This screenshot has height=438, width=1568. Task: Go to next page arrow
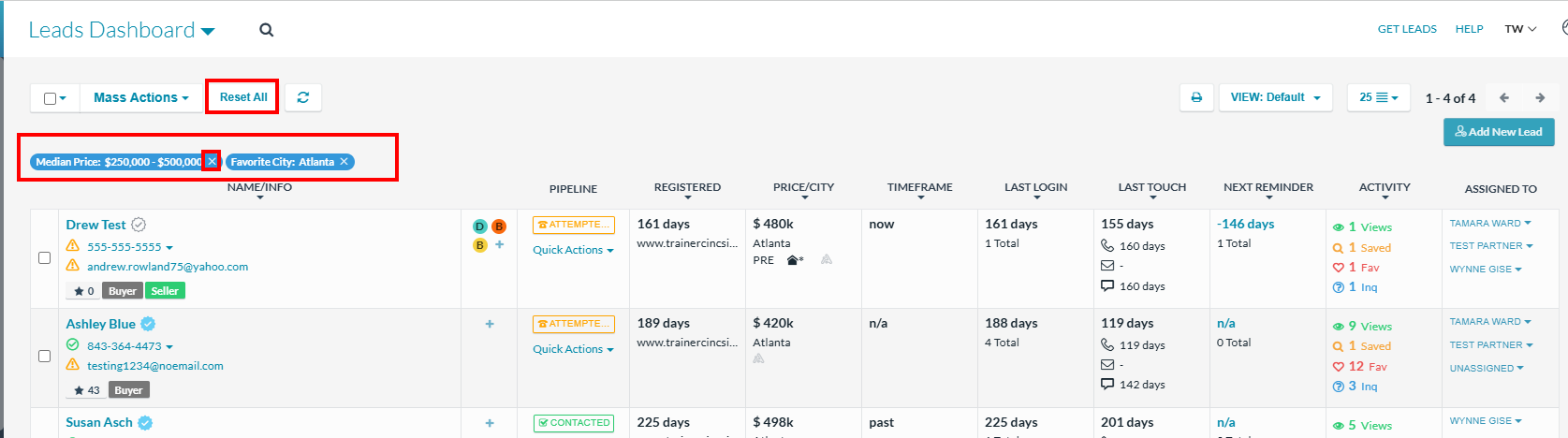tap(1540, 97)
